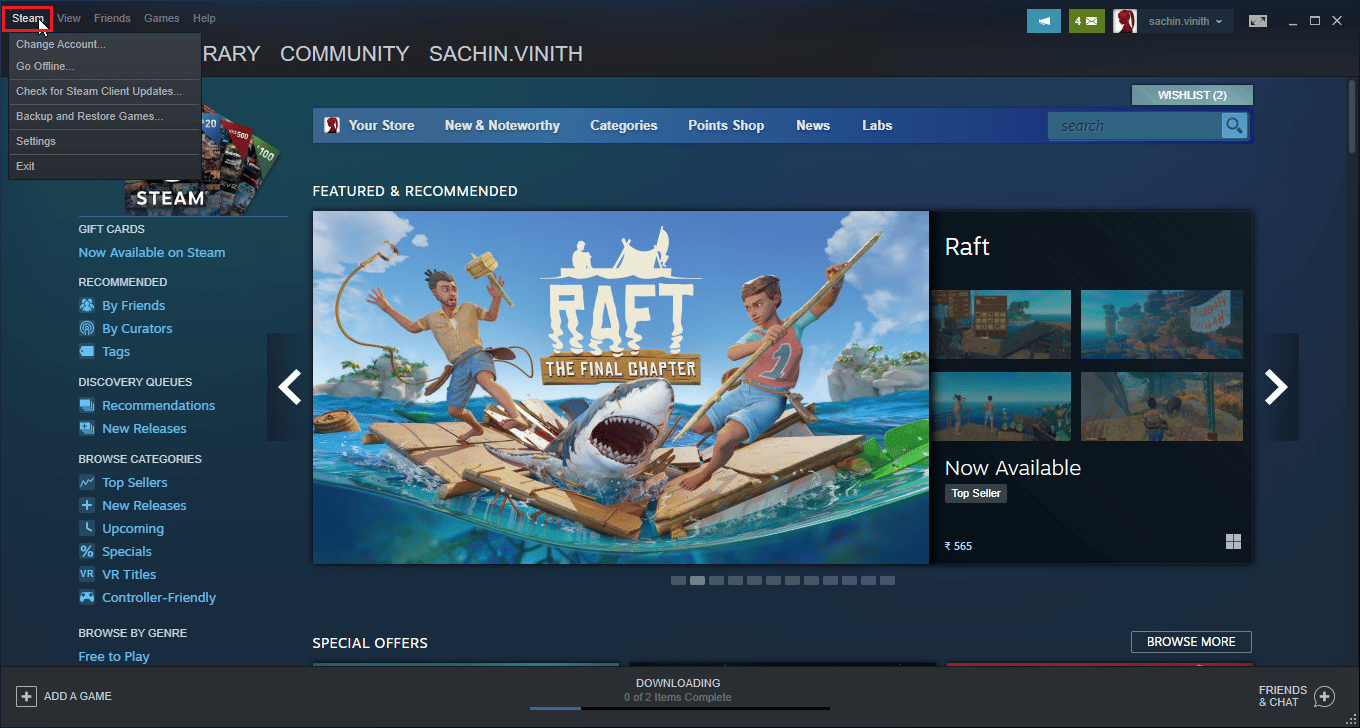Select the first carousel page dot
This screenshot has height=728, width=1360.
coord(679,580)
